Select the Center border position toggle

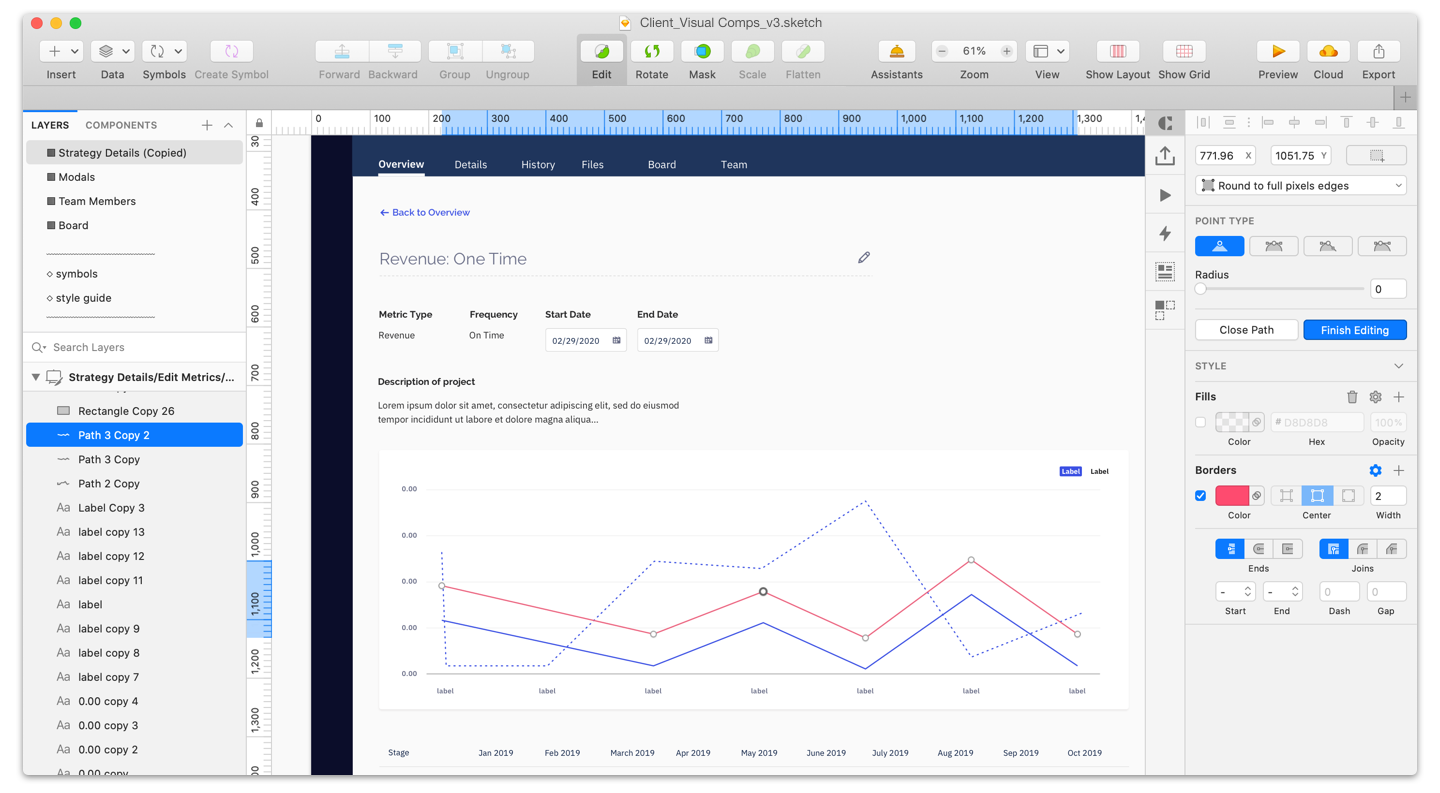(1317, 496)
